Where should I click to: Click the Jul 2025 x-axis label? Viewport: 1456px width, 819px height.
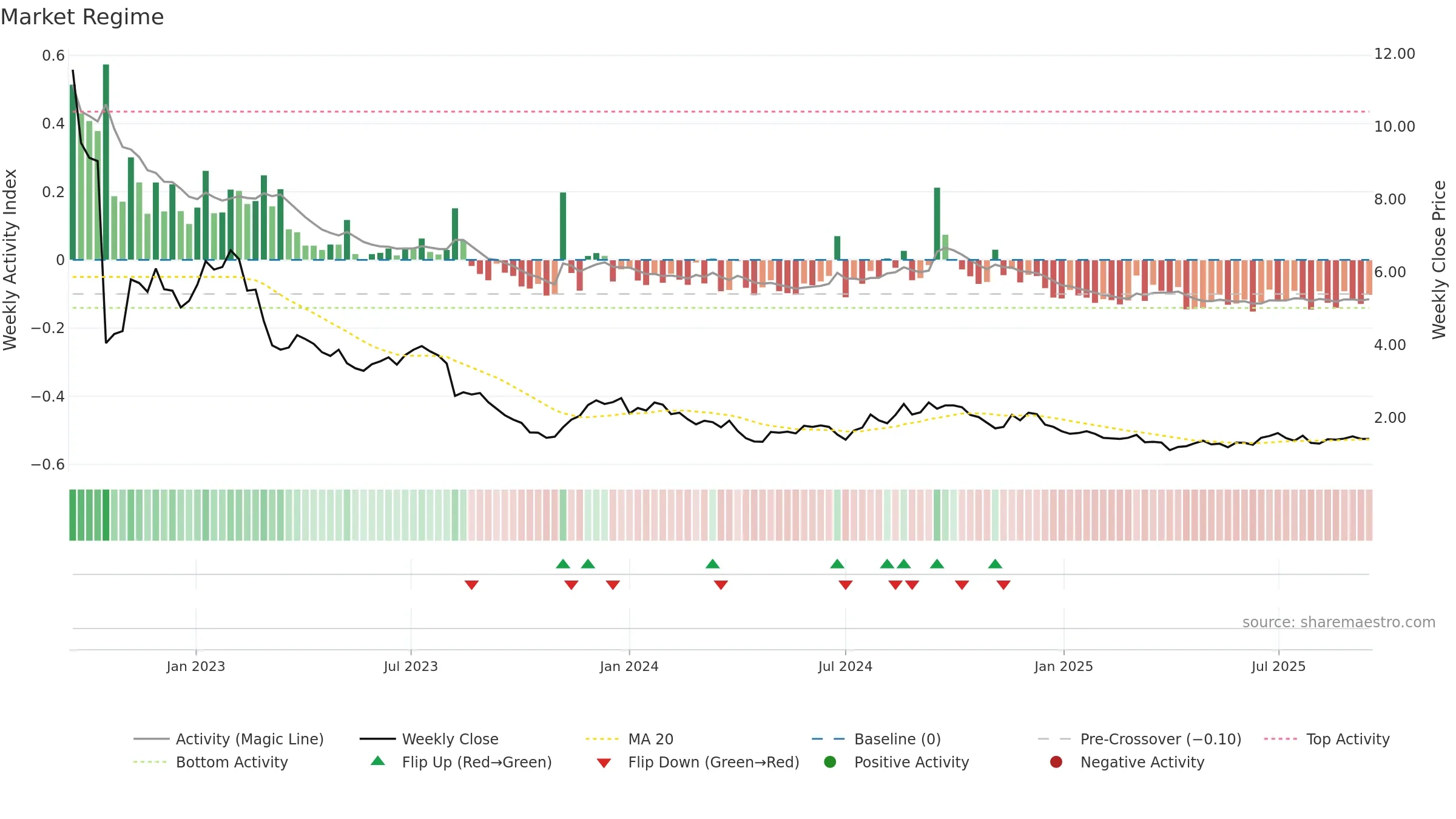click(x=1278, y=666)
